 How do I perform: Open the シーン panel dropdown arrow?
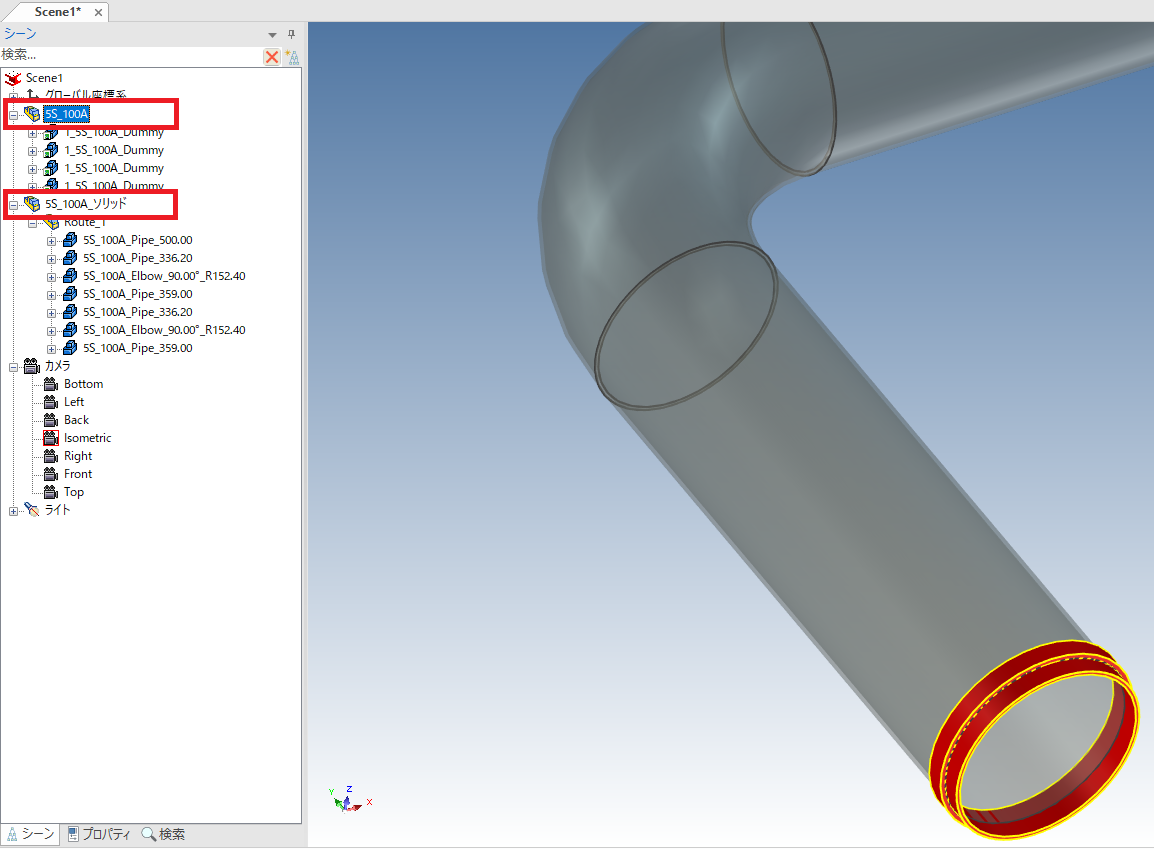(x=273, y=34)
